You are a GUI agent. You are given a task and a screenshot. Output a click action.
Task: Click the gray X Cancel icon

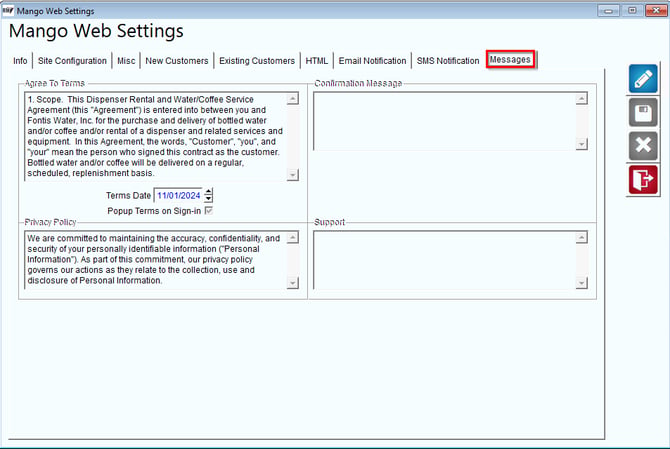643,146
